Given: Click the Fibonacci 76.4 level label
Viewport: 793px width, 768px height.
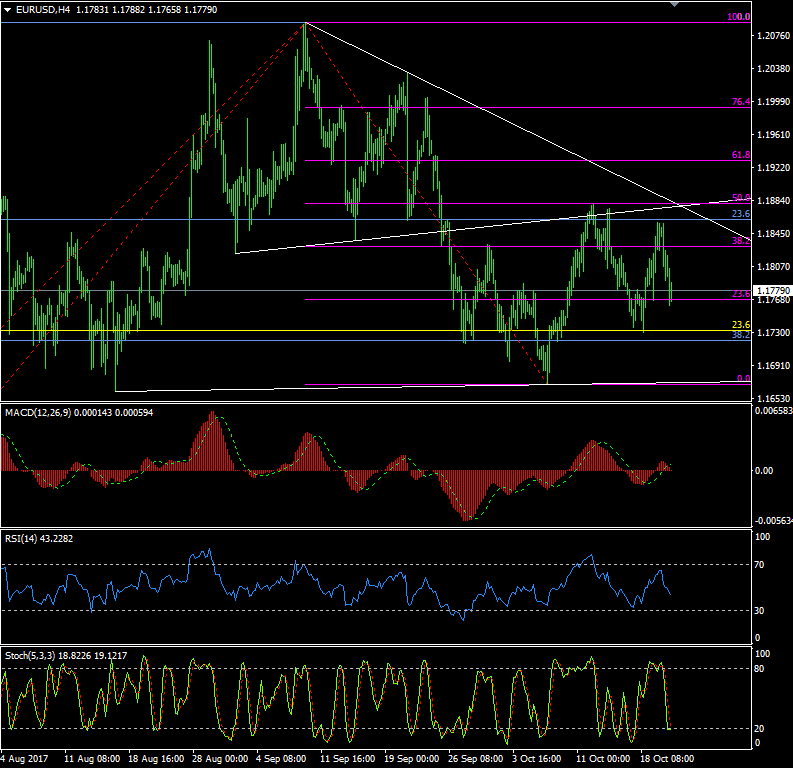Looking at the screenshot, I should [740, 102].
